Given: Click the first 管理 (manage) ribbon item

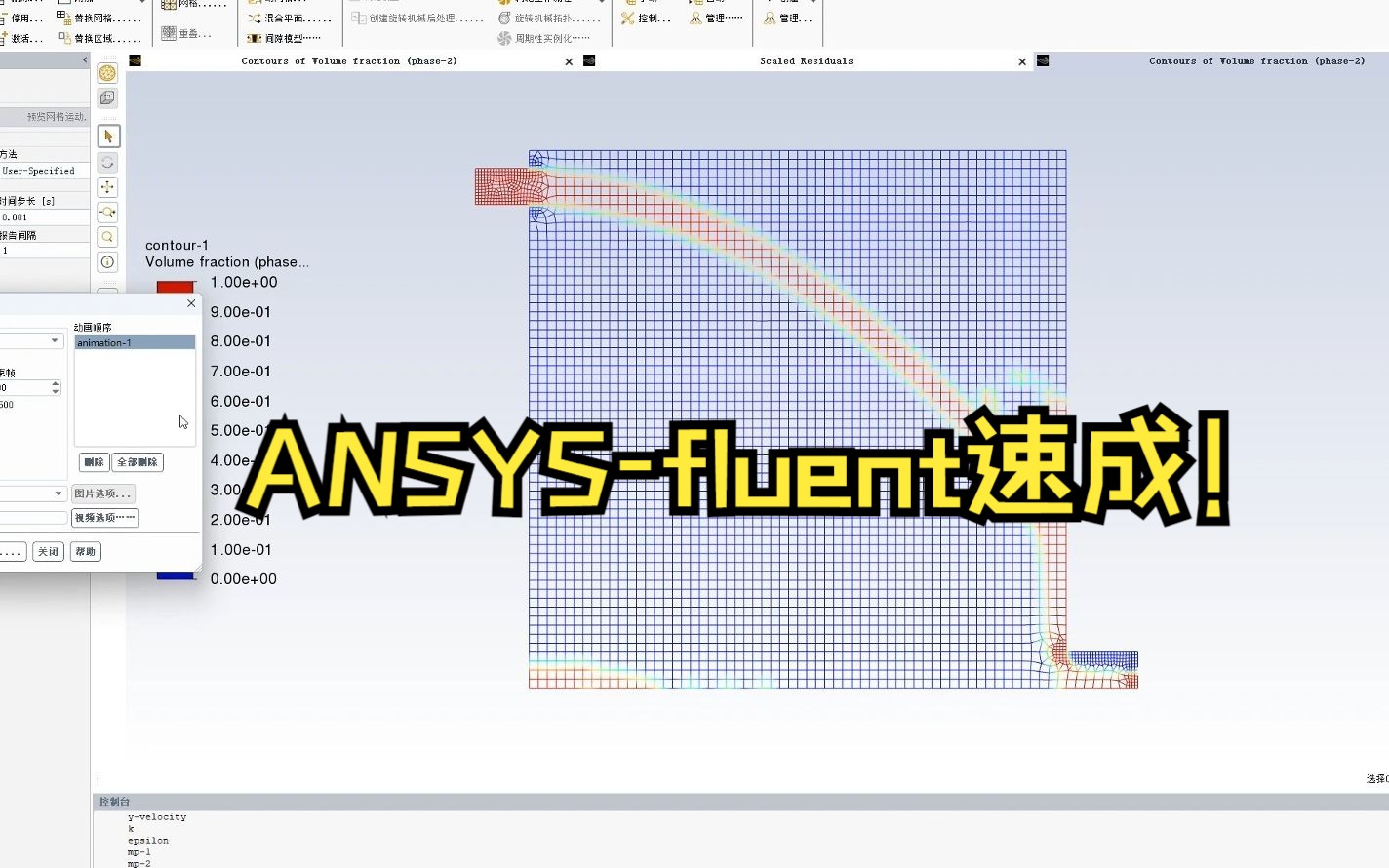Looking at the screenshot, I should pyautogui.click(x=716, y=18).
